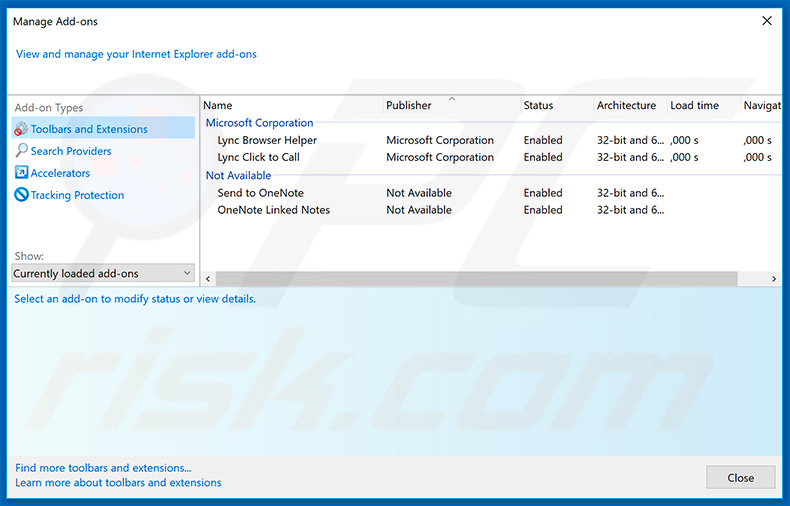Image resolution: width=790 pixels, height=506 pixels.
Task: Click the Toolbars and Extensions gear icon
Action: (21, 129)
